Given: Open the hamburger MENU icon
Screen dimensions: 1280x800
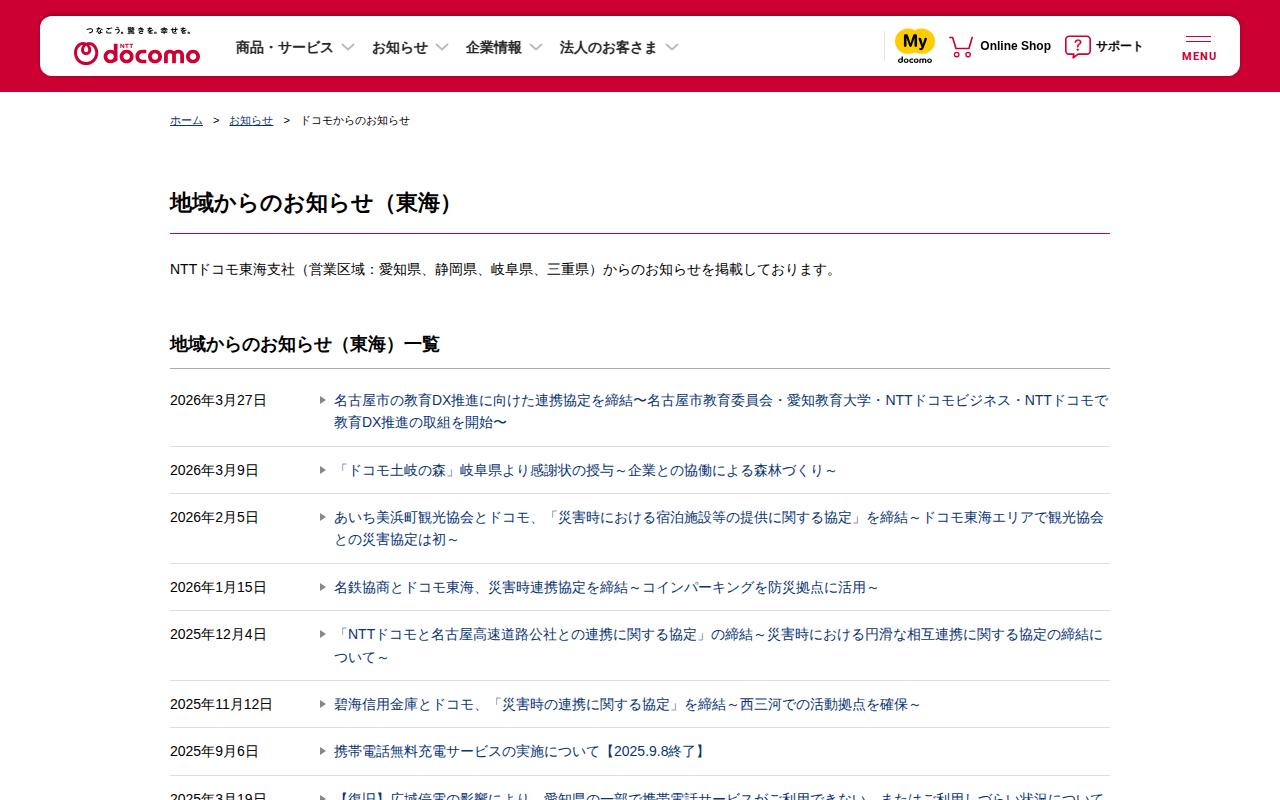Looking at the screenshot, I should tap(1198, 39).
